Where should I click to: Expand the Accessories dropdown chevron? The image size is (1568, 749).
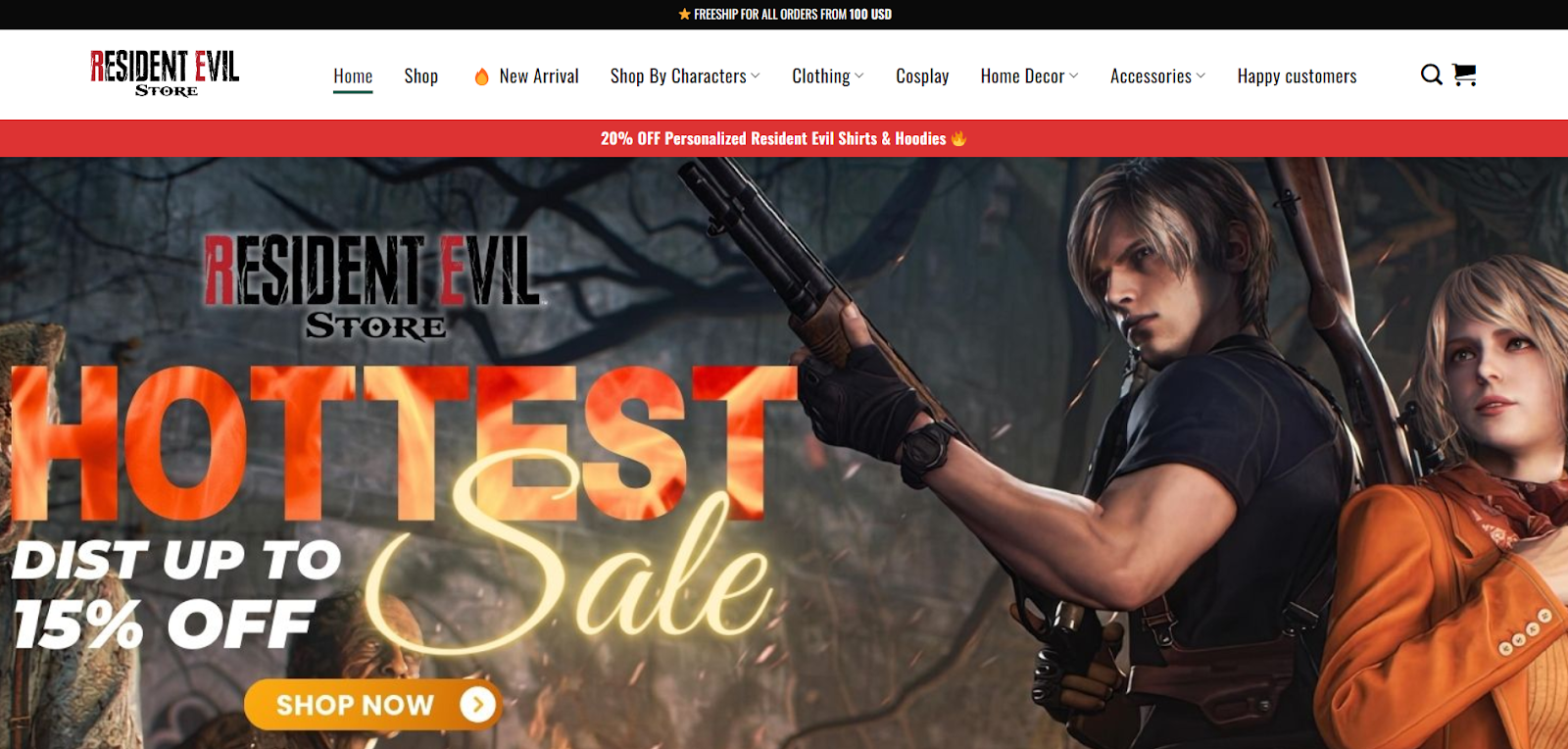[1201, 76]
